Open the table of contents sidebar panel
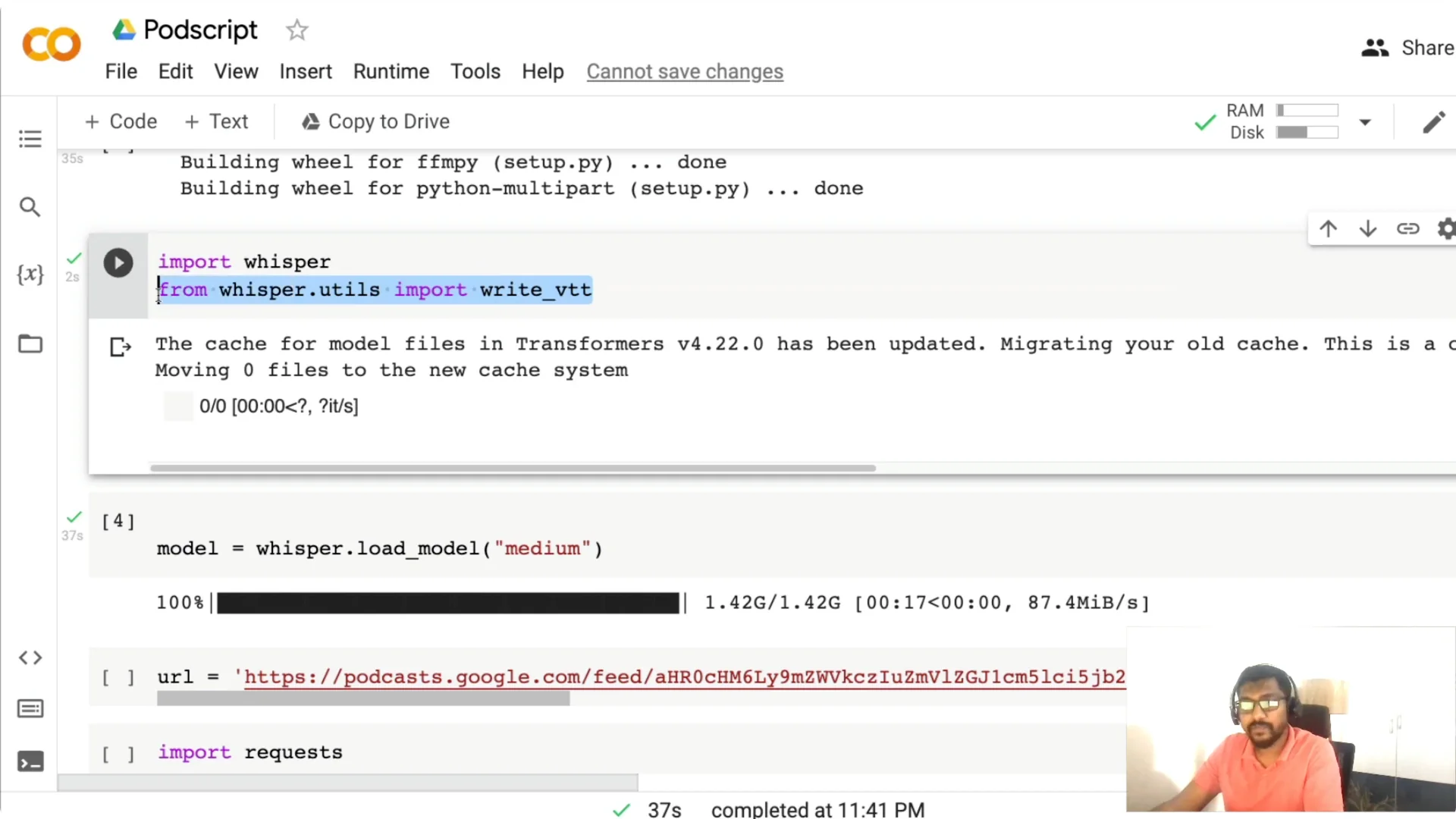Image resolution: width=1456 pixels, height=819 pixels. [30, 138]
